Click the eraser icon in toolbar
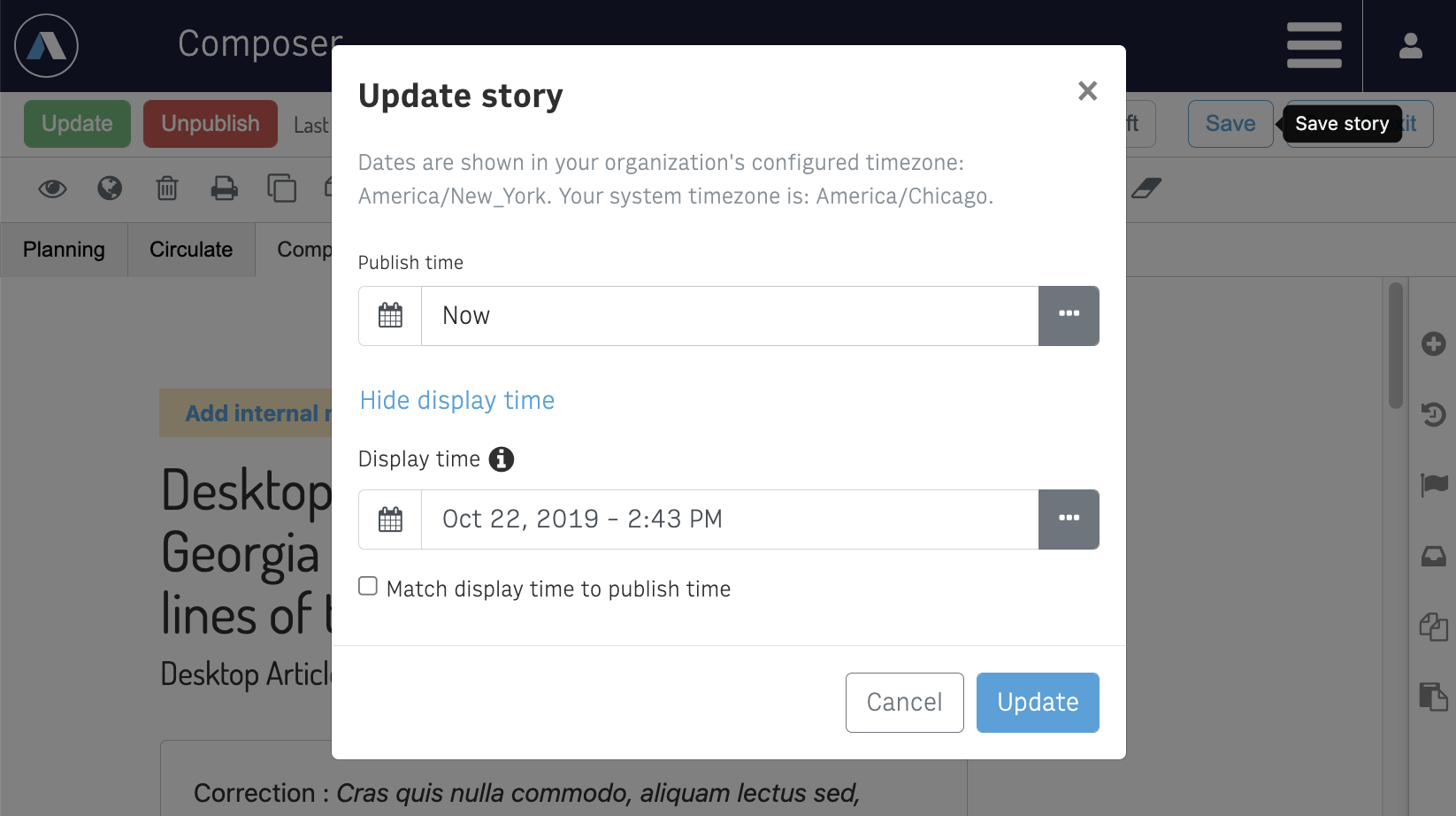Viewport: 1456px width, 816px height. tap(1146, 188)
